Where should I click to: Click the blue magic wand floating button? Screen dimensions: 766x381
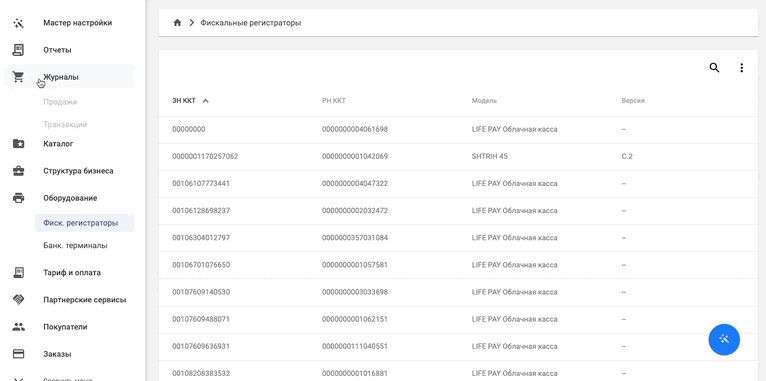click(x=724, y=339)
